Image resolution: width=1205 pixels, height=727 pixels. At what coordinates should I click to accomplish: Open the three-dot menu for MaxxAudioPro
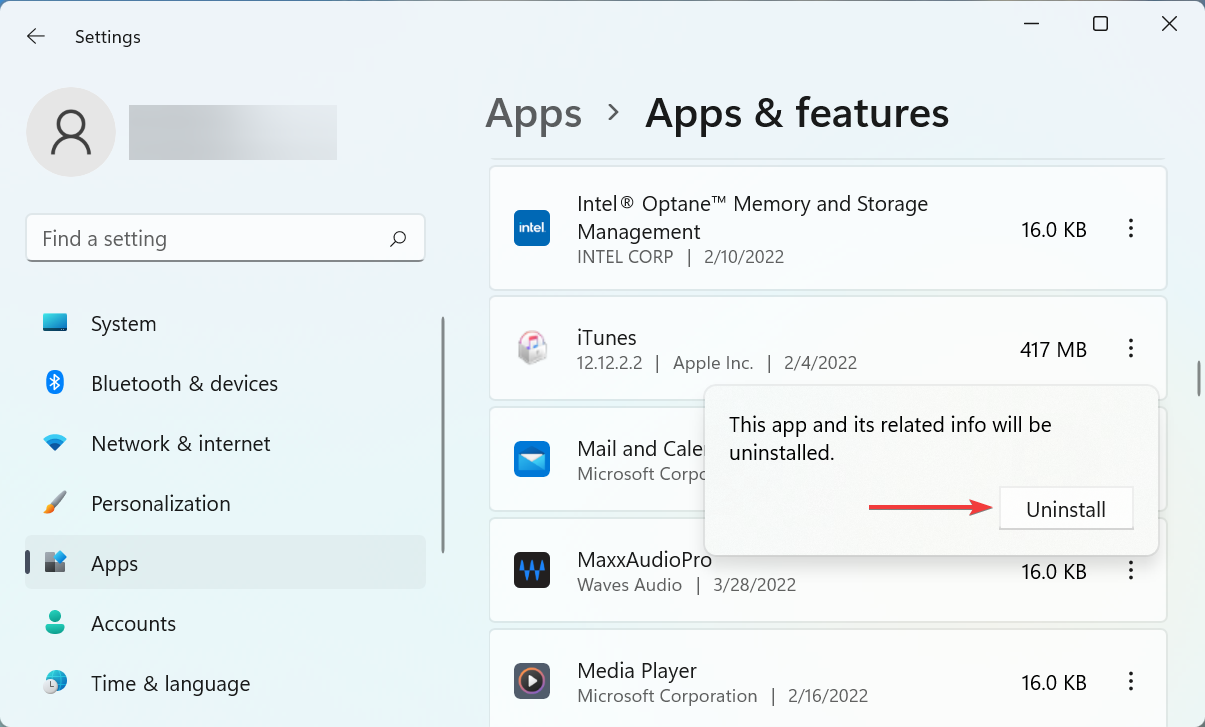click(x=1131, y=570)
